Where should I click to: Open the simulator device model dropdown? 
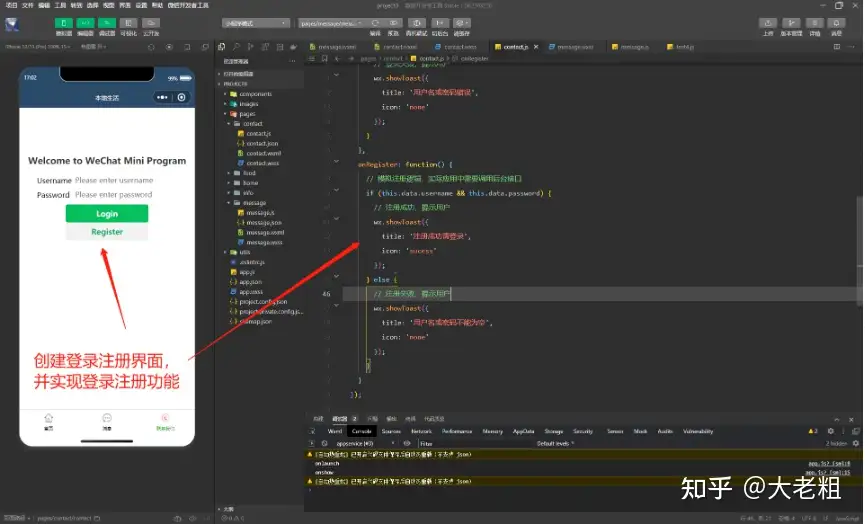(39, 47)
